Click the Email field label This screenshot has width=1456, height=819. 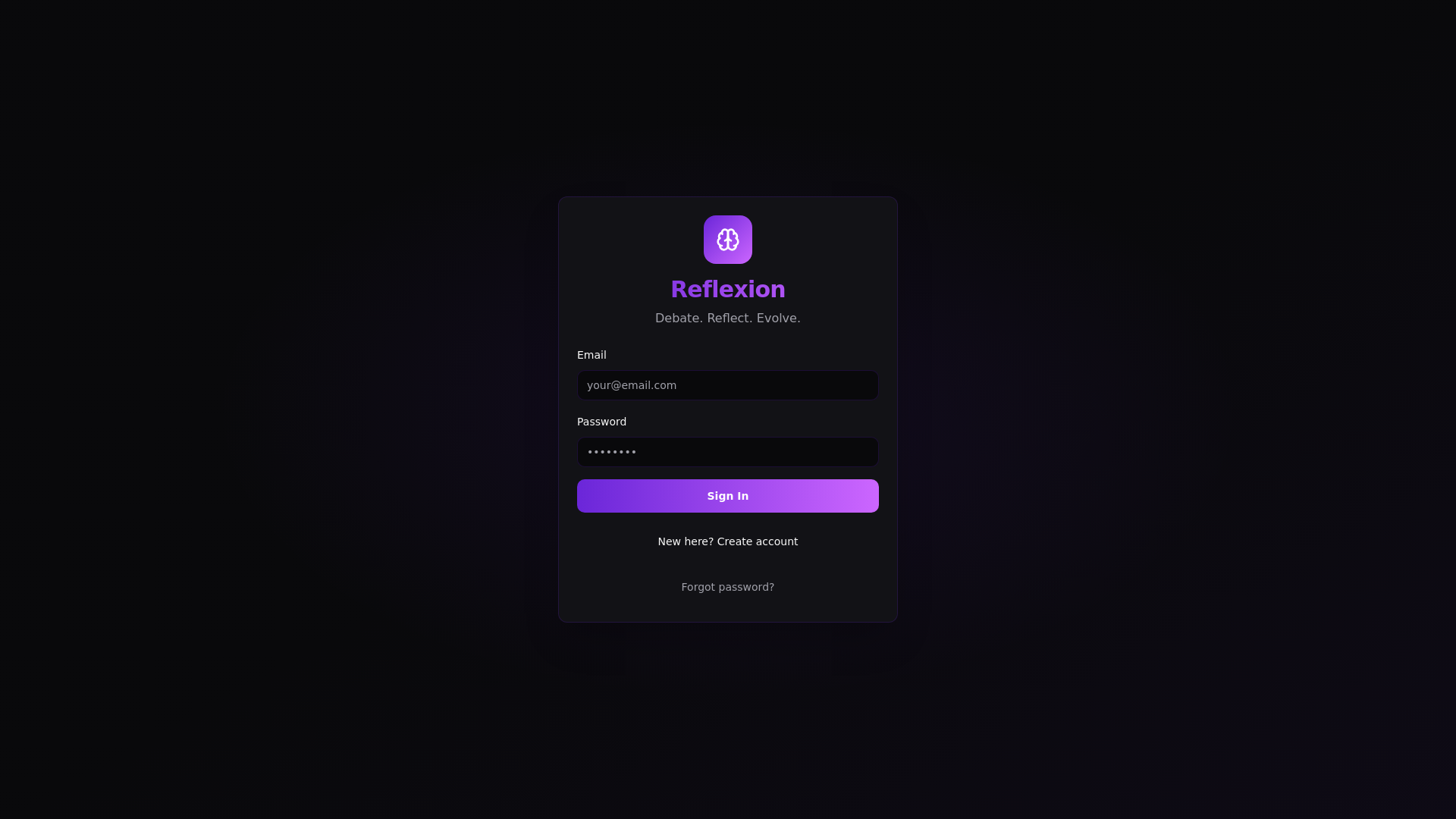point(591,355)
